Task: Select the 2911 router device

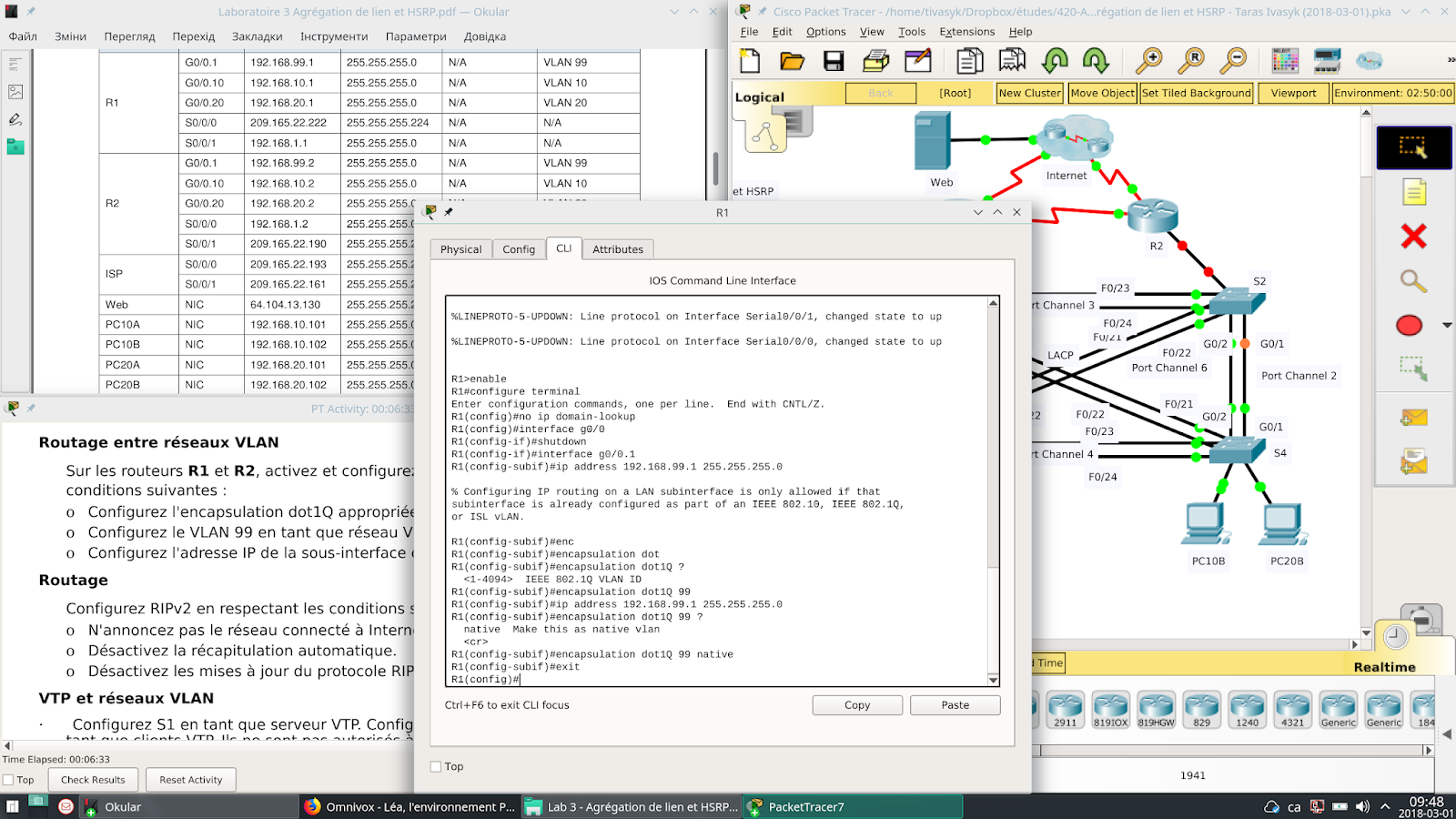Action: [x=1065, y=710]
